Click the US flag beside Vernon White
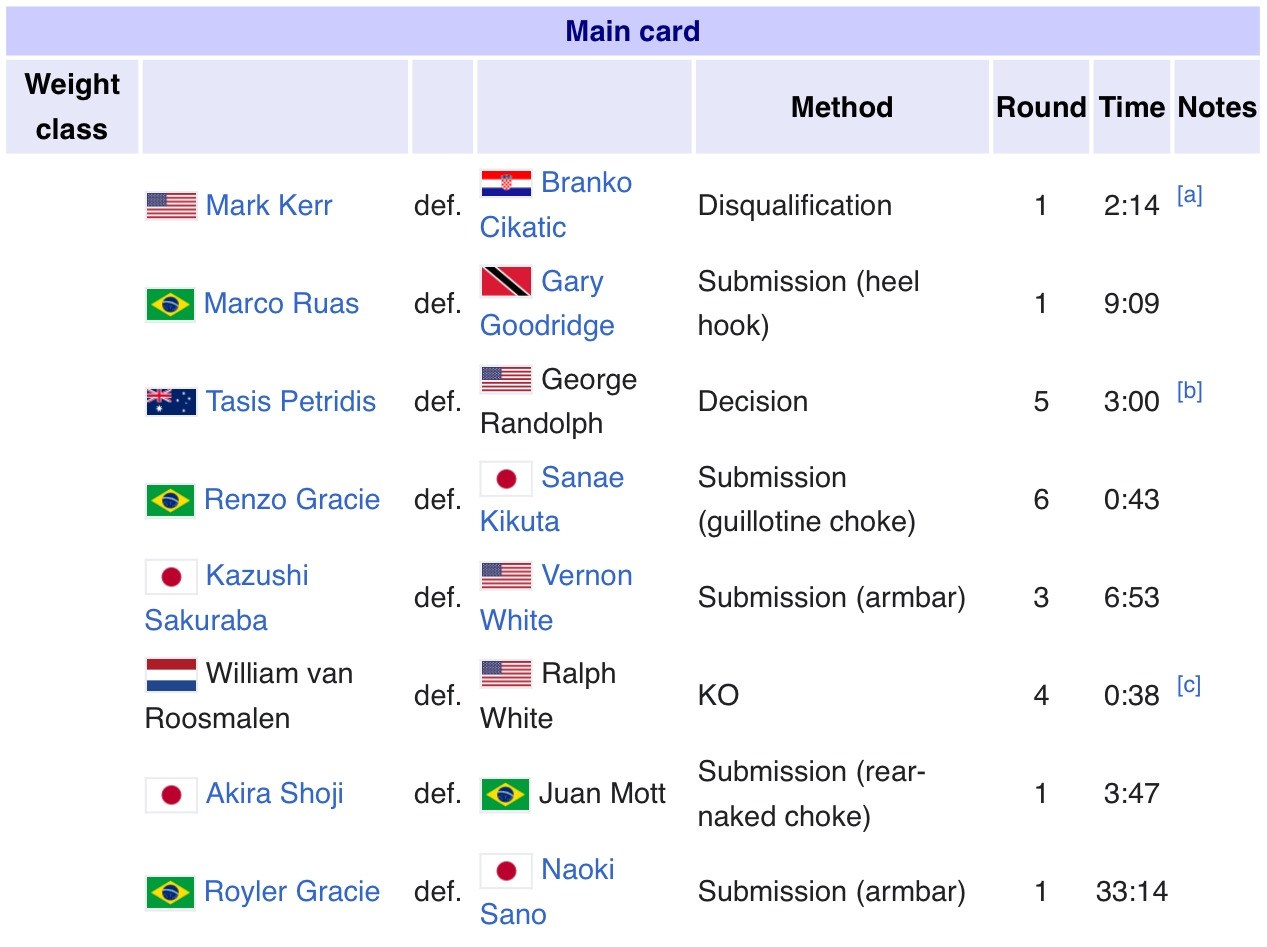This screenshot has height=947, width=1267. click(x=506, y=576)
